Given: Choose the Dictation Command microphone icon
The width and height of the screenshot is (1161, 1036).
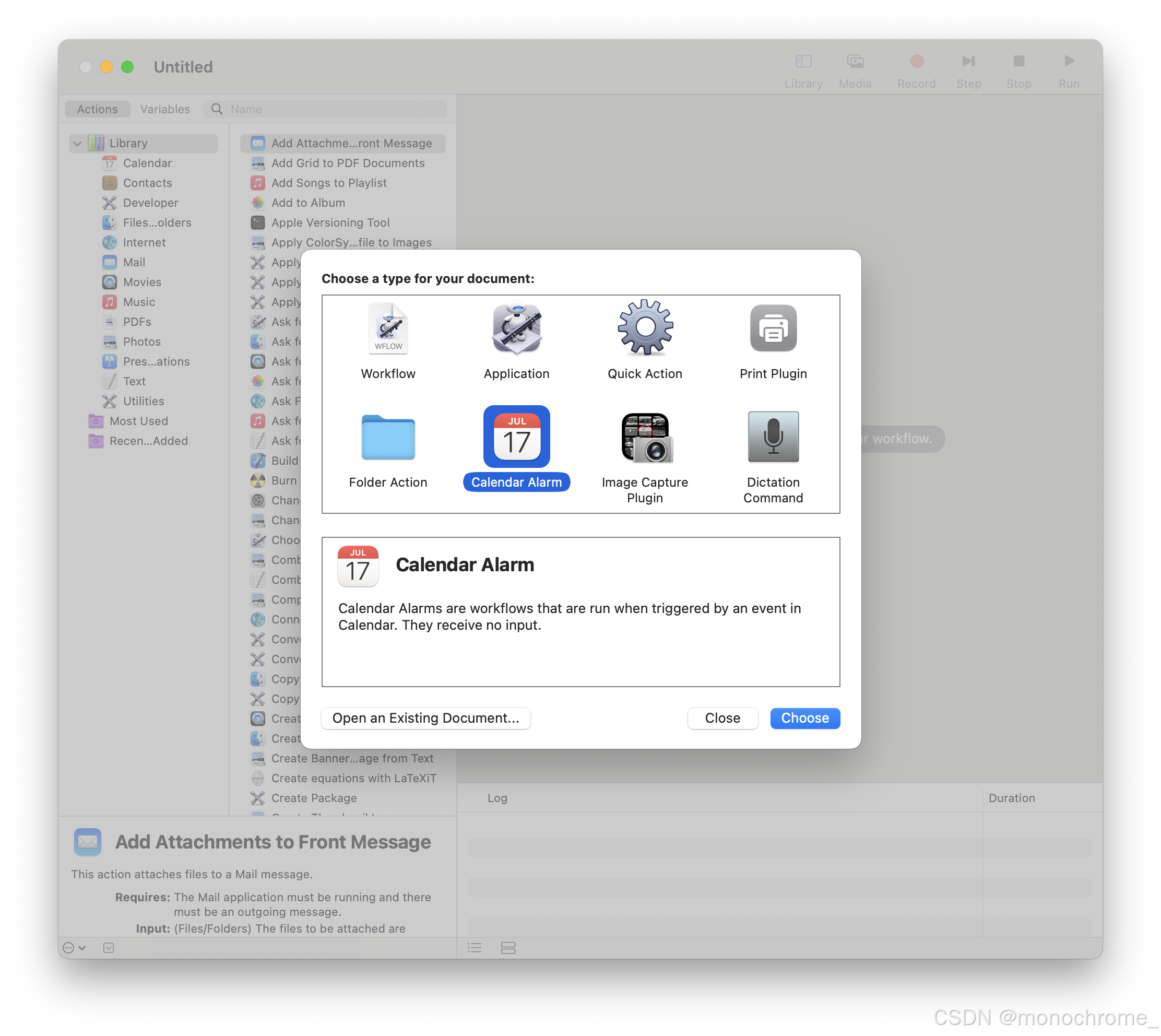Looking at the screenshot, I should (773, 437).
